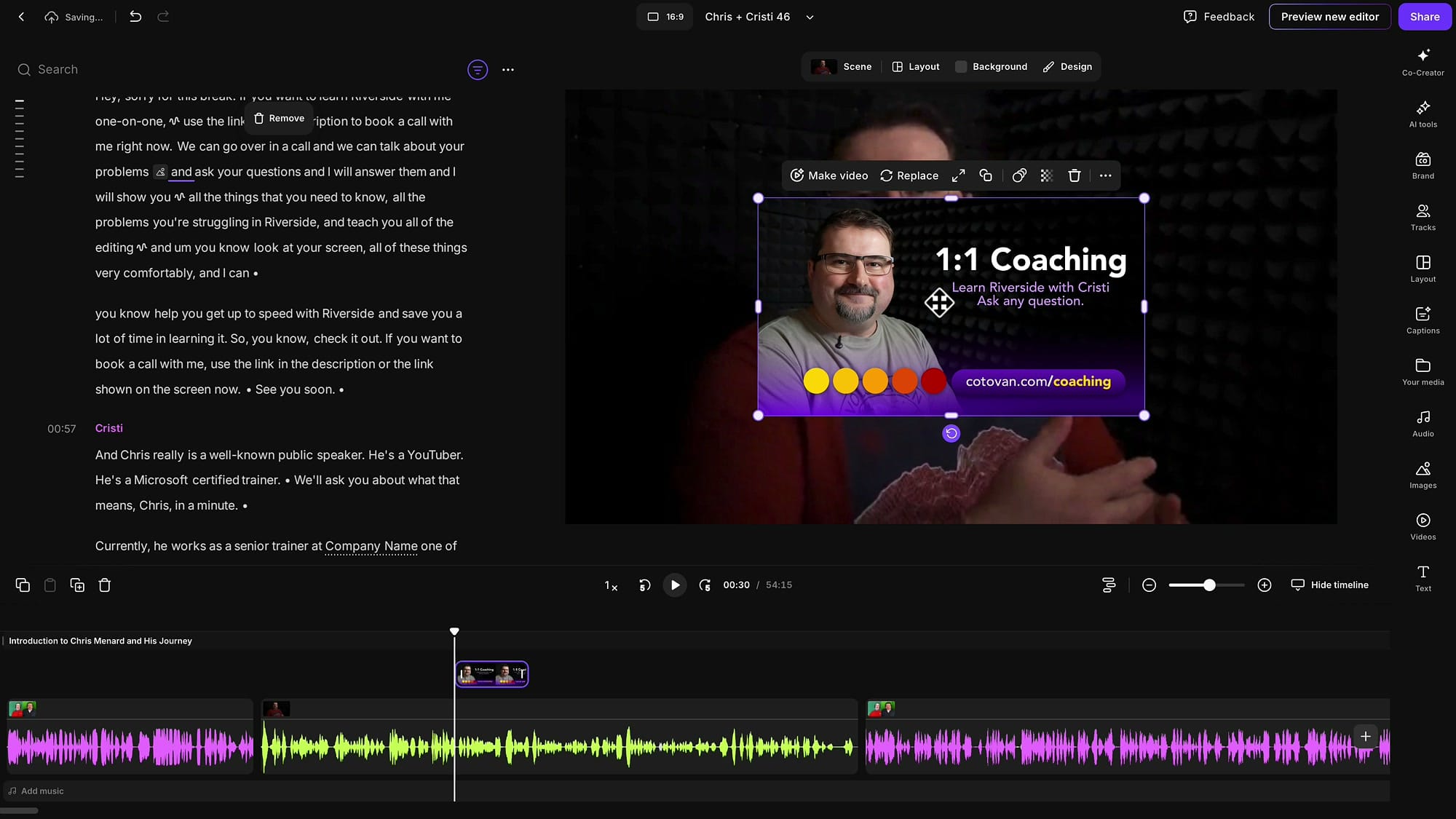Screen dimensions: 1456x819
Task: Click the transparency checkerboard icon
Action: [x=1046, y=175]
